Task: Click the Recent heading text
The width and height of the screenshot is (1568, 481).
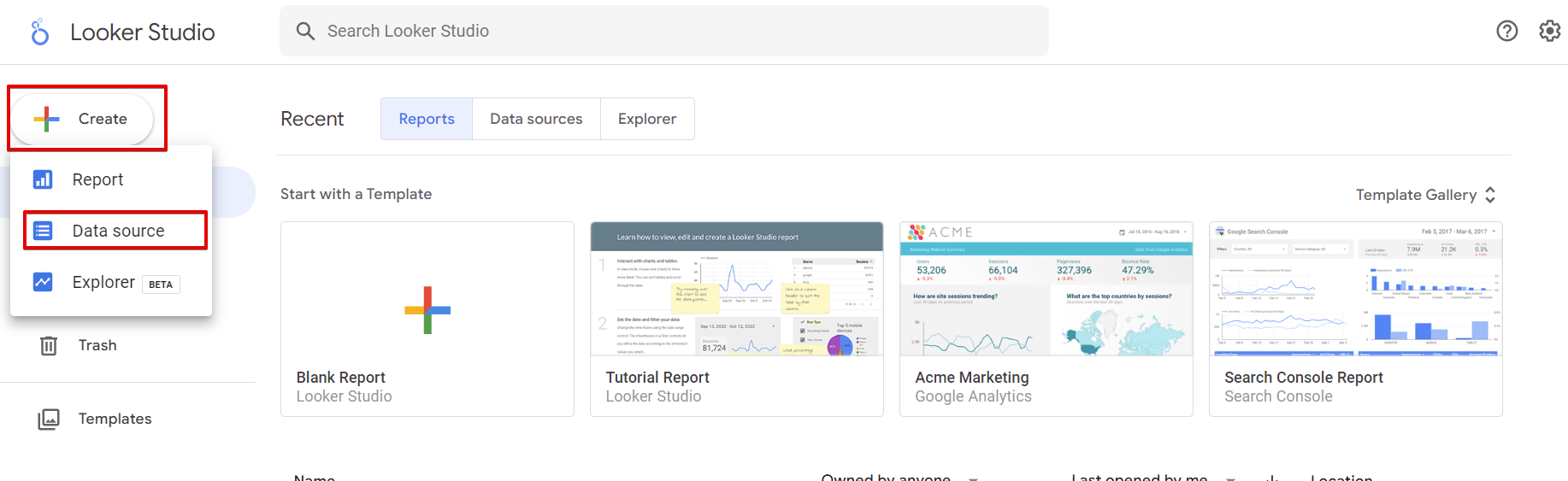Action: coord(312,119)
